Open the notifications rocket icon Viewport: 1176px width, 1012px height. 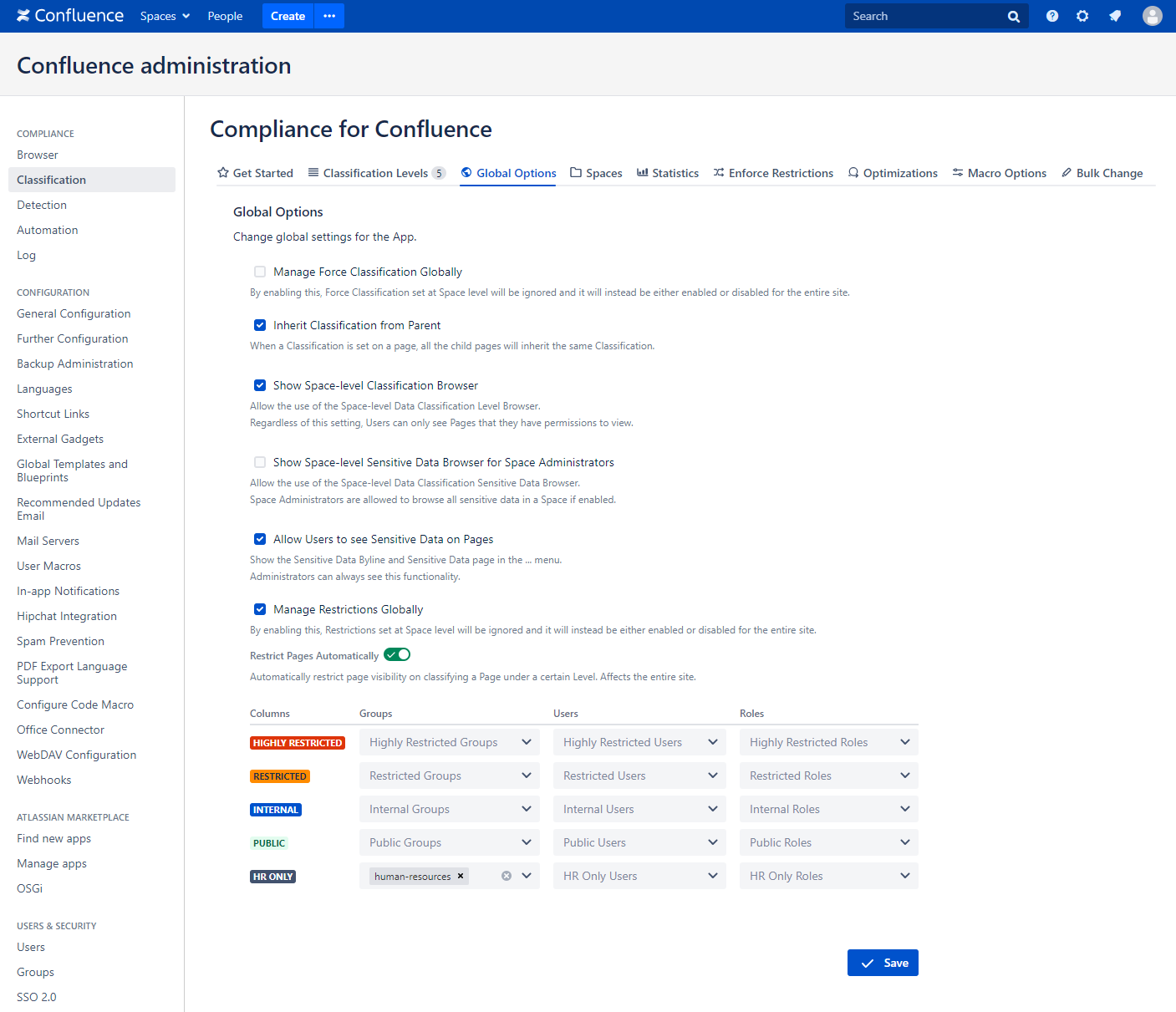1115,16
